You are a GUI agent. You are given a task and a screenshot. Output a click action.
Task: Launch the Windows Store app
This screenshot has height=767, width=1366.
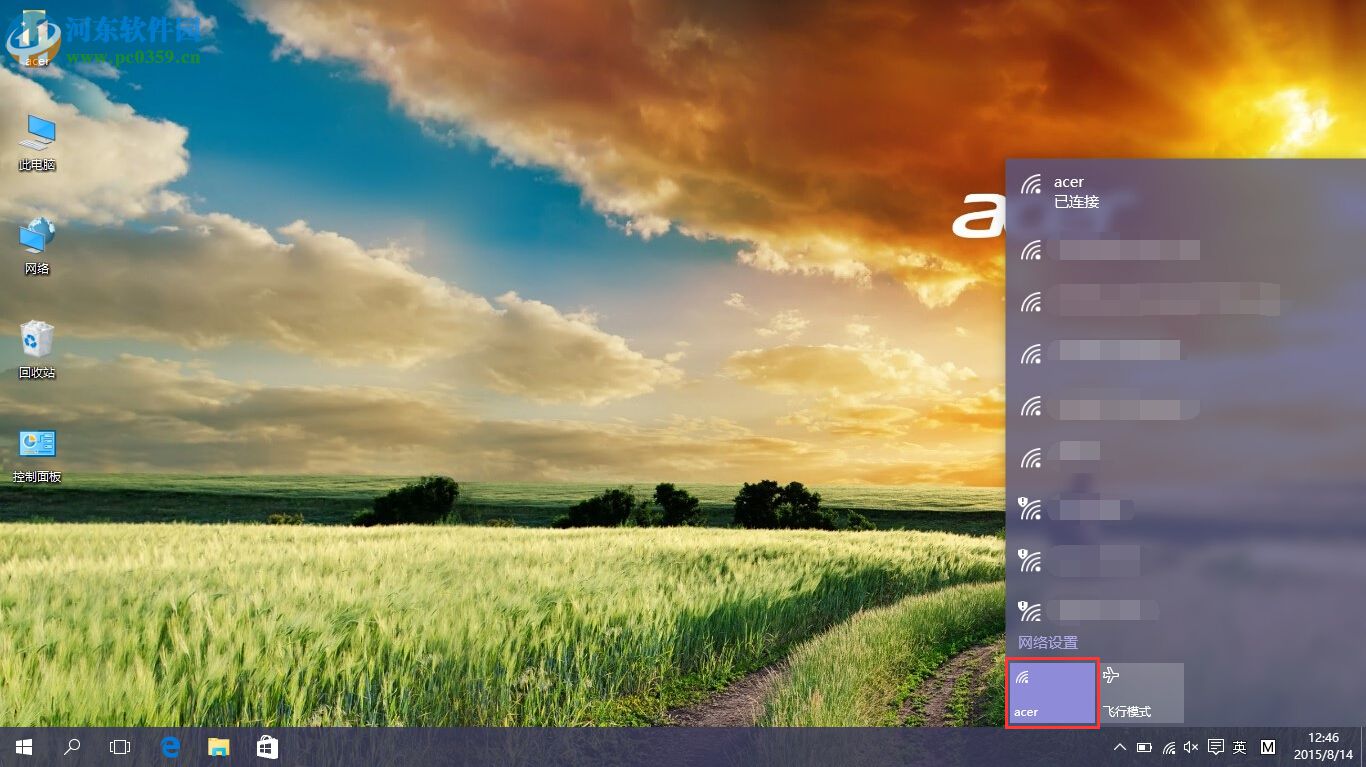pos(266,746)
